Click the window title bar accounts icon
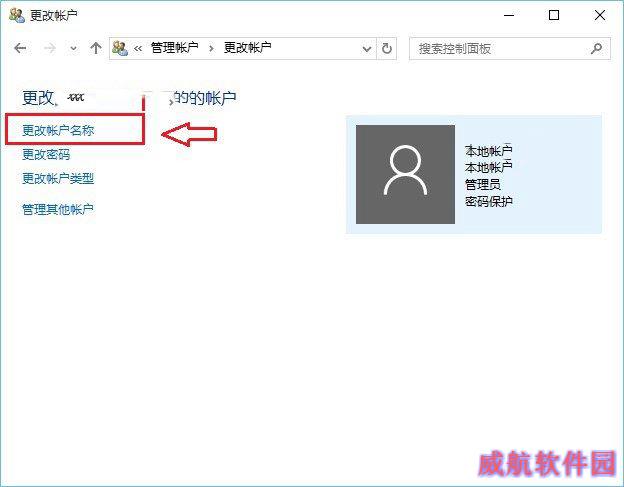Screen dimensions: 624x487 click(x=17, y=16)
